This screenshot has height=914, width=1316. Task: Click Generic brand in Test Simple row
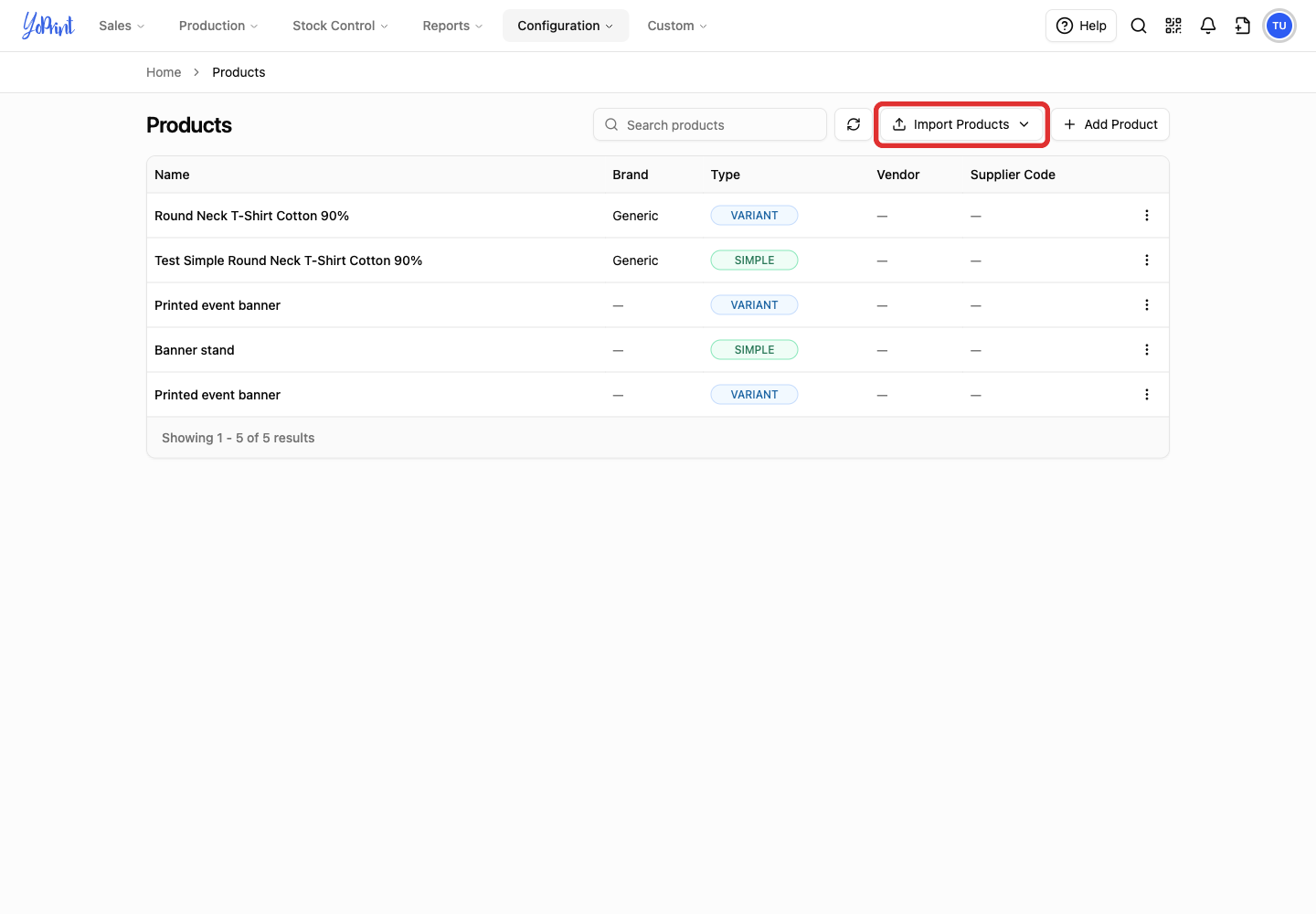click(x=635, y=260)
